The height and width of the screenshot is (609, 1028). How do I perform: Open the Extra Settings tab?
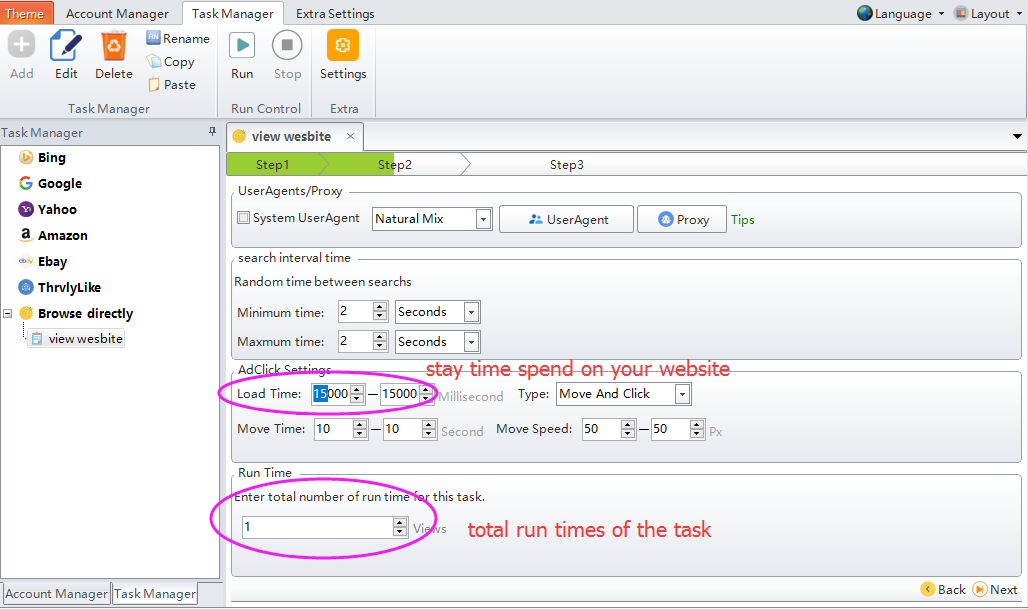(x=335, y=13)
